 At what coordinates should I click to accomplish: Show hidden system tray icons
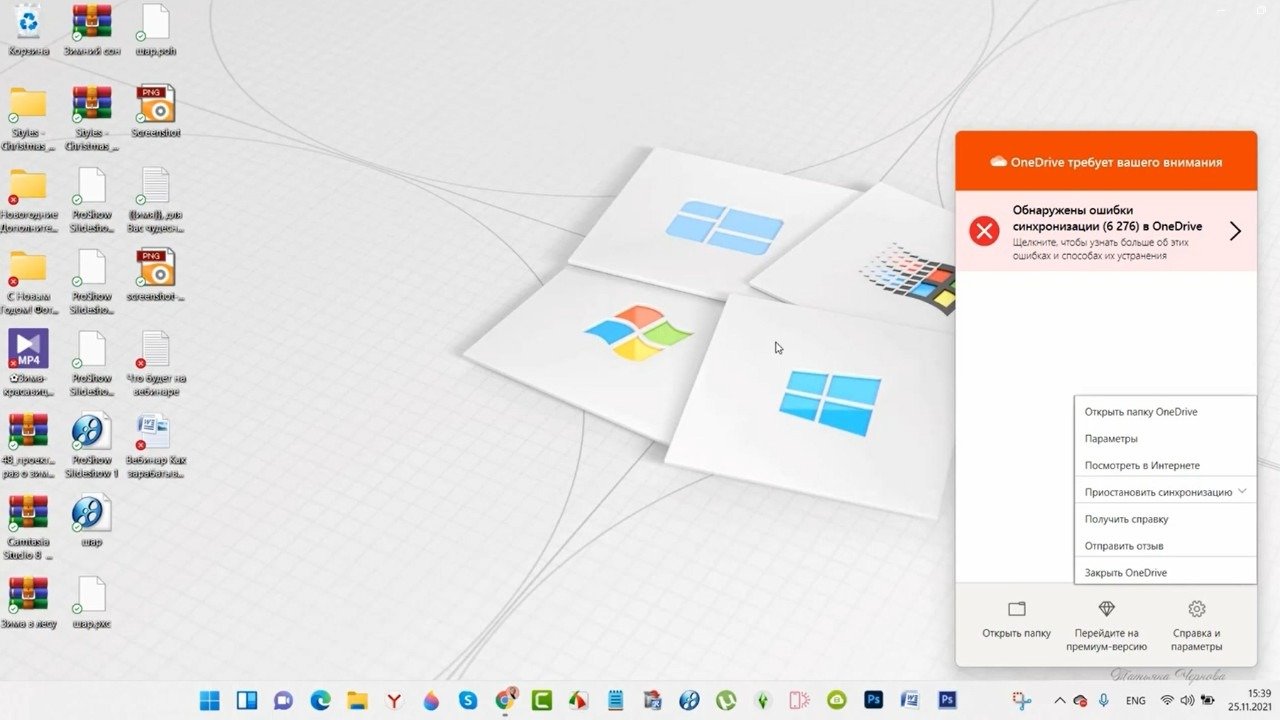pyautogui.click(x=1059, y=701)
